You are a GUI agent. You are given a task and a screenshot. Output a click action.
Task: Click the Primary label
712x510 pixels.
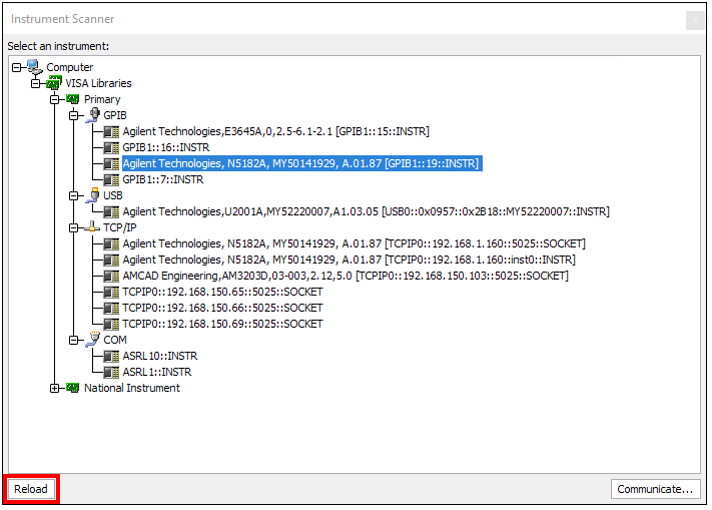tap(102, 99)
